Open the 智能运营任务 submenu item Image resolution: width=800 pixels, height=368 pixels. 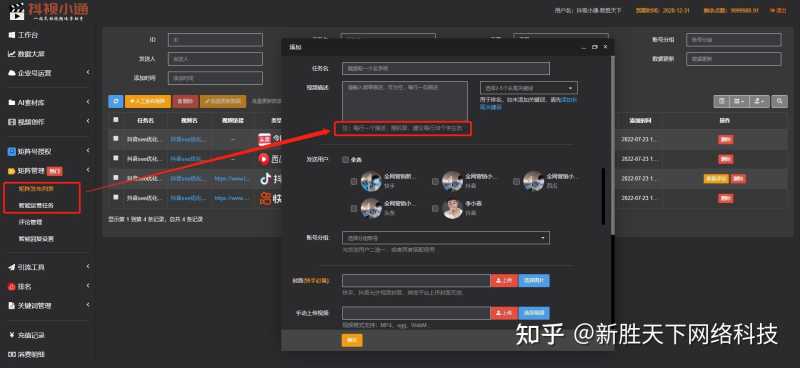[36, 205]
